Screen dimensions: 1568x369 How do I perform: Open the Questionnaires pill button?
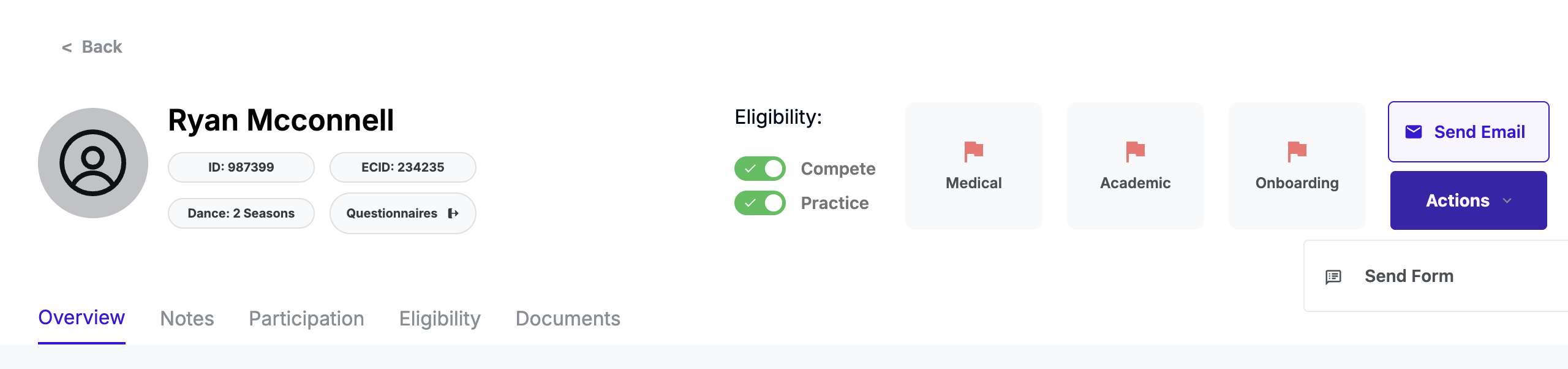(x=392, y=213)
